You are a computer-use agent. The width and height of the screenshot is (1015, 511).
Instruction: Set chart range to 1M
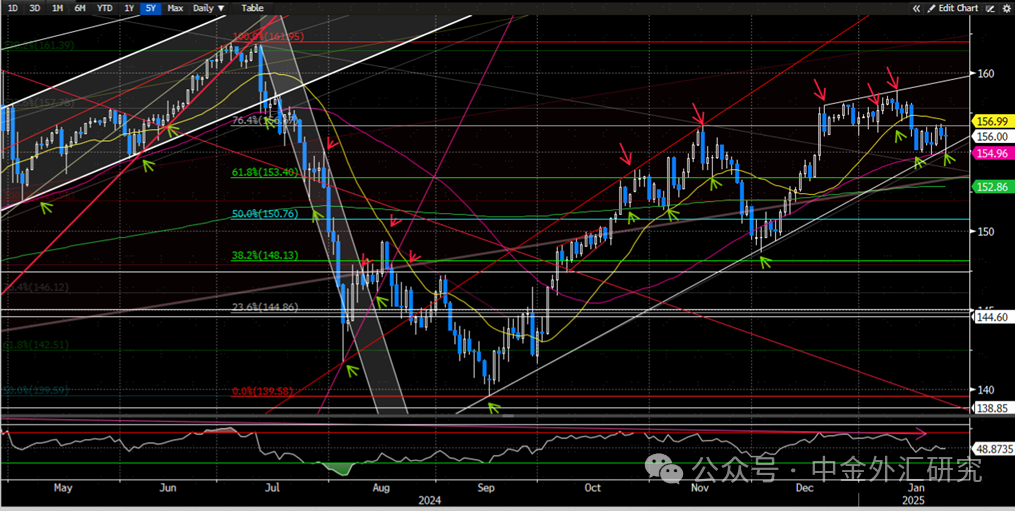click(x=58, y=8)
